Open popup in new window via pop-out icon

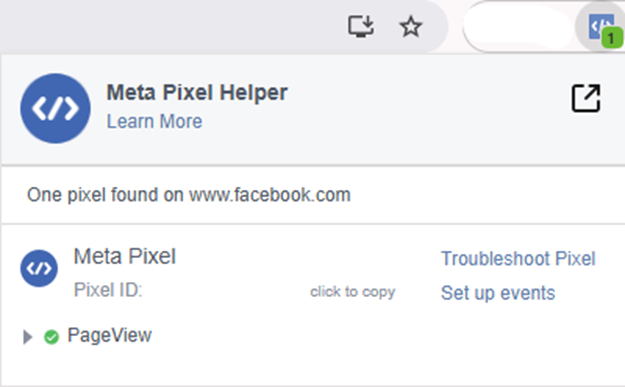586,98
